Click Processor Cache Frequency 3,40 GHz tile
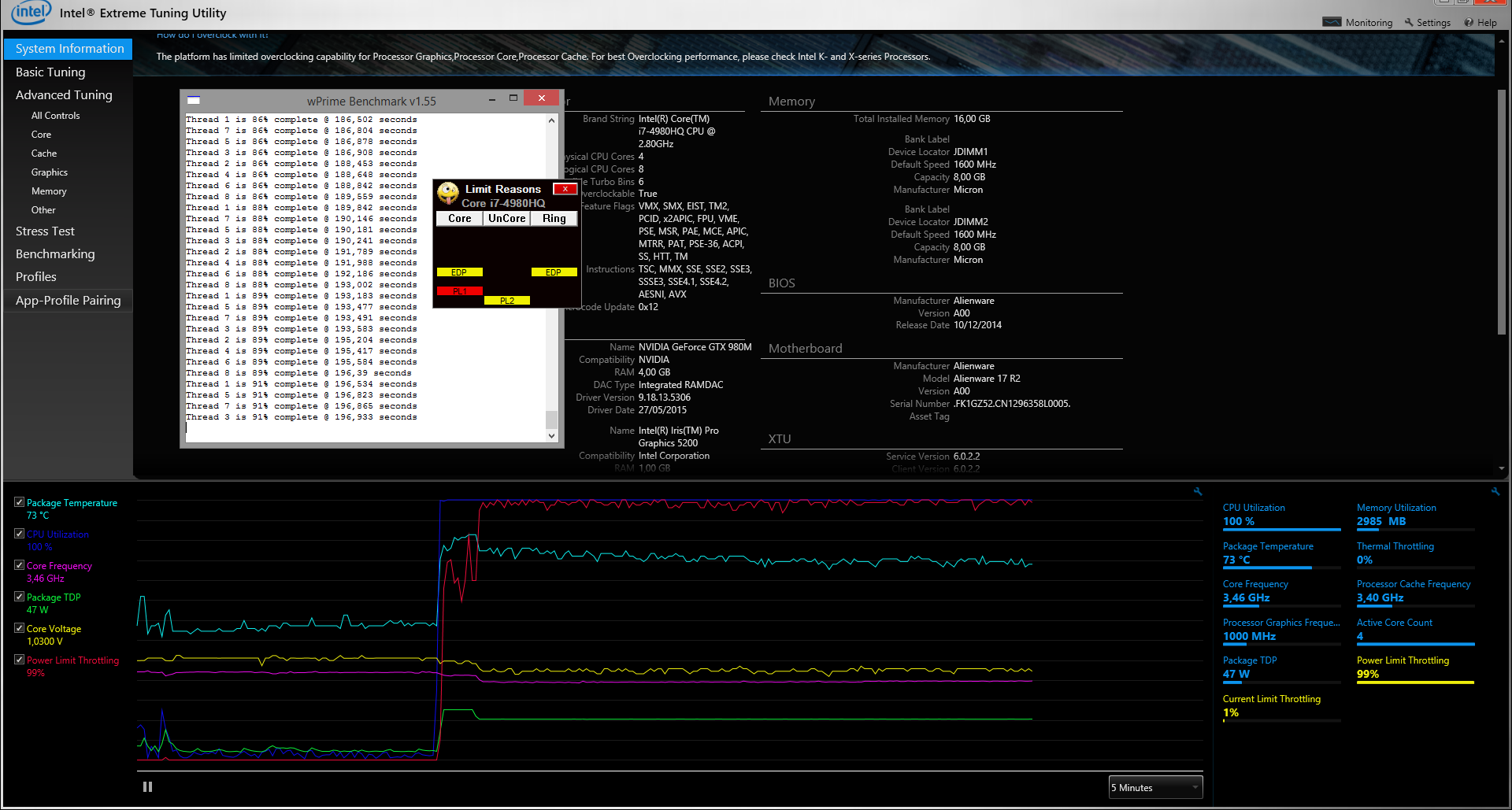 coord(1415,592)
